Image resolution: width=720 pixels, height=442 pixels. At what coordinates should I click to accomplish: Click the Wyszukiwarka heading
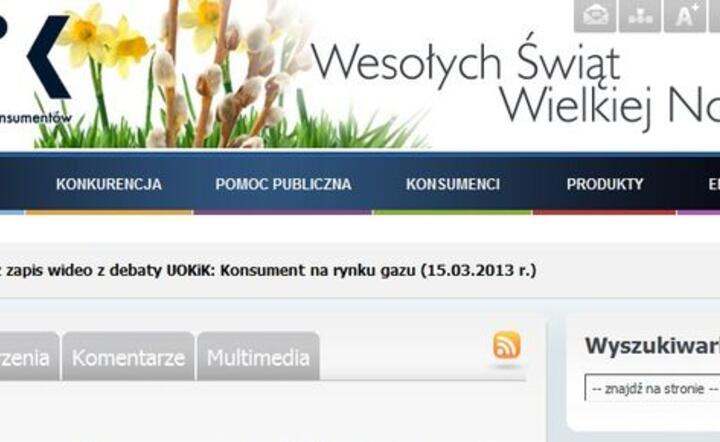pyautogui.click(x=652, y=346)
